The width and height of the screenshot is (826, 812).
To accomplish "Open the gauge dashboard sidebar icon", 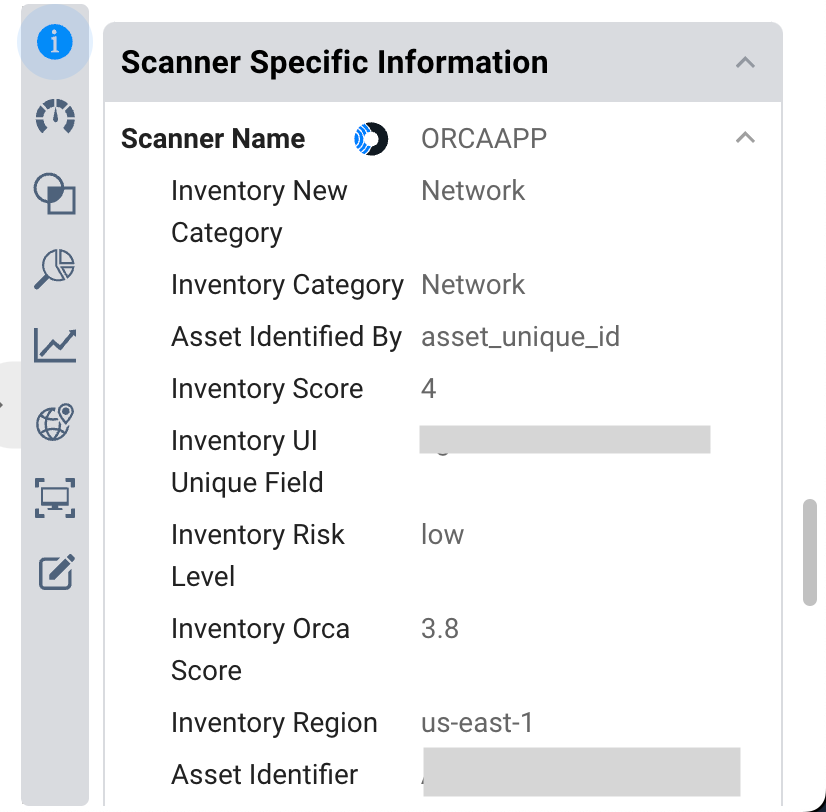I will [x=55, y=116].
